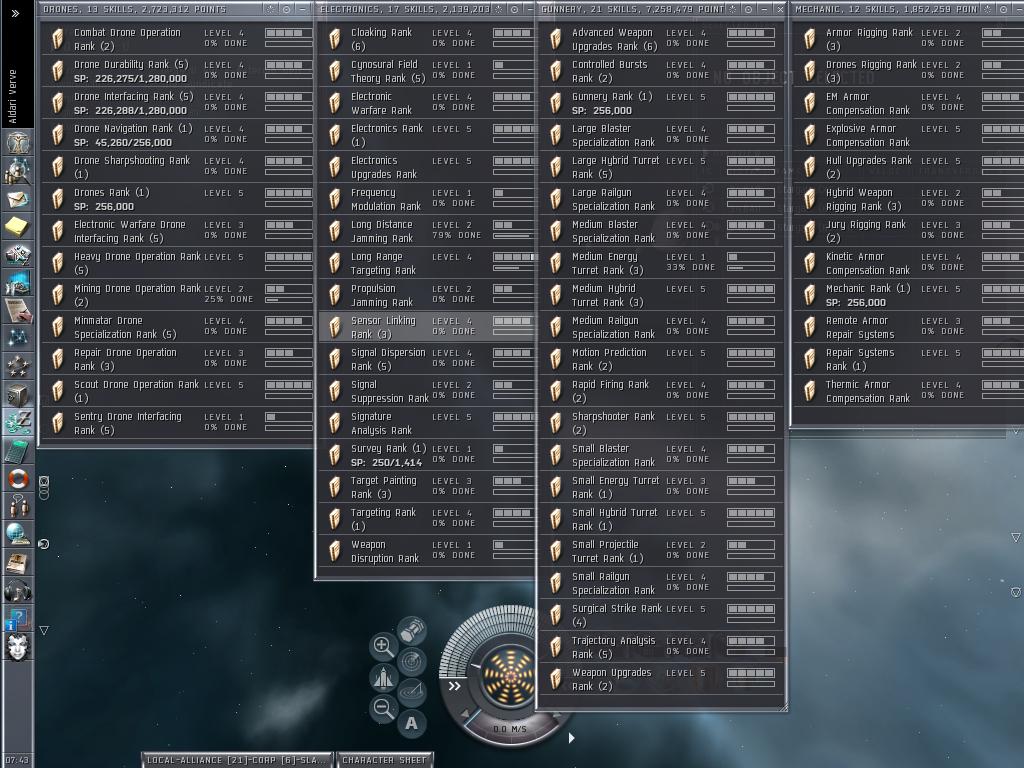
Task: Select the Sensor Linking Rank (3) skill row
Action: (426, 327)
